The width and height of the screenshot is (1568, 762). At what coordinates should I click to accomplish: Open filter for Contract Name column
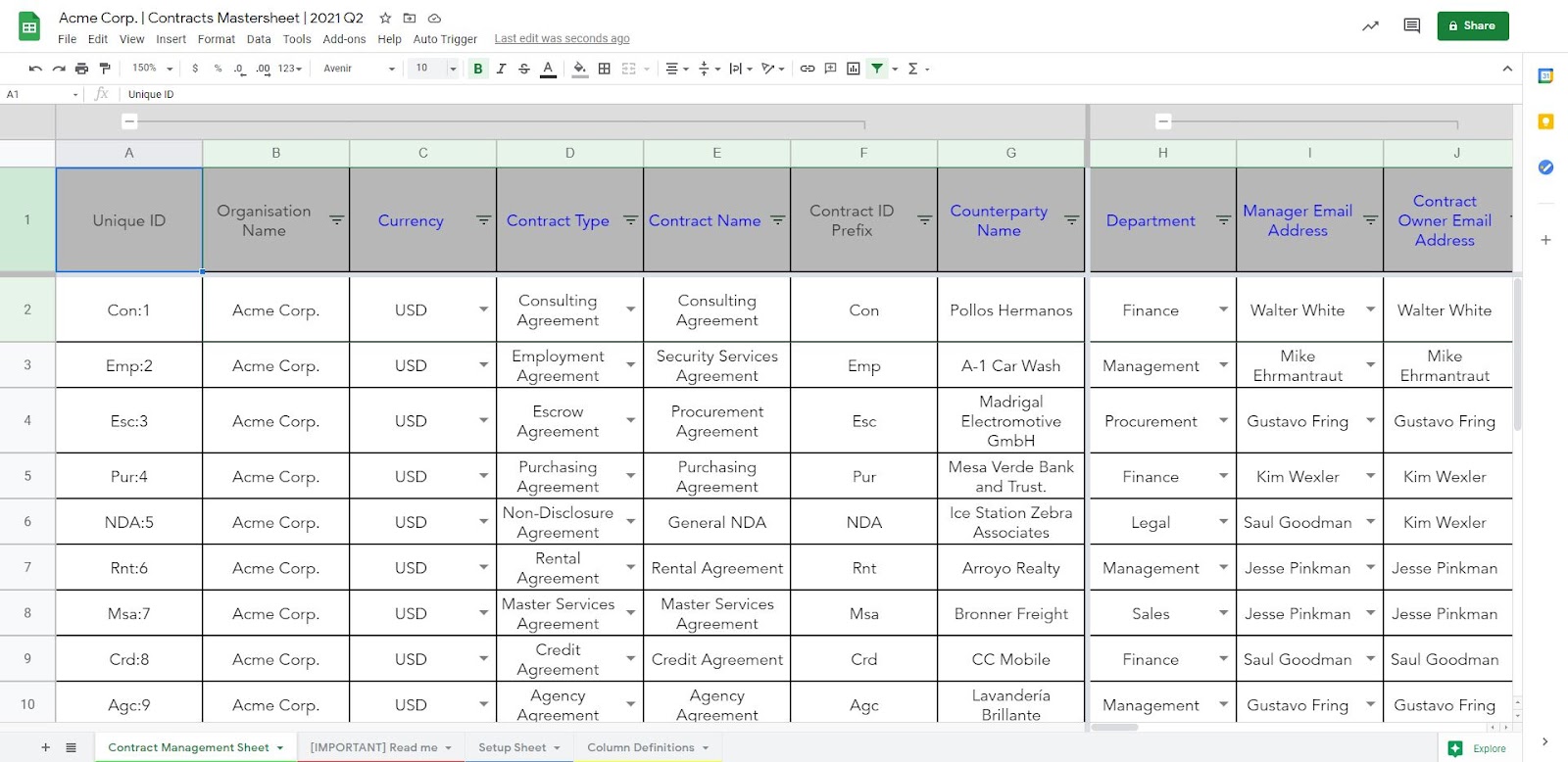tap(777, 220)
